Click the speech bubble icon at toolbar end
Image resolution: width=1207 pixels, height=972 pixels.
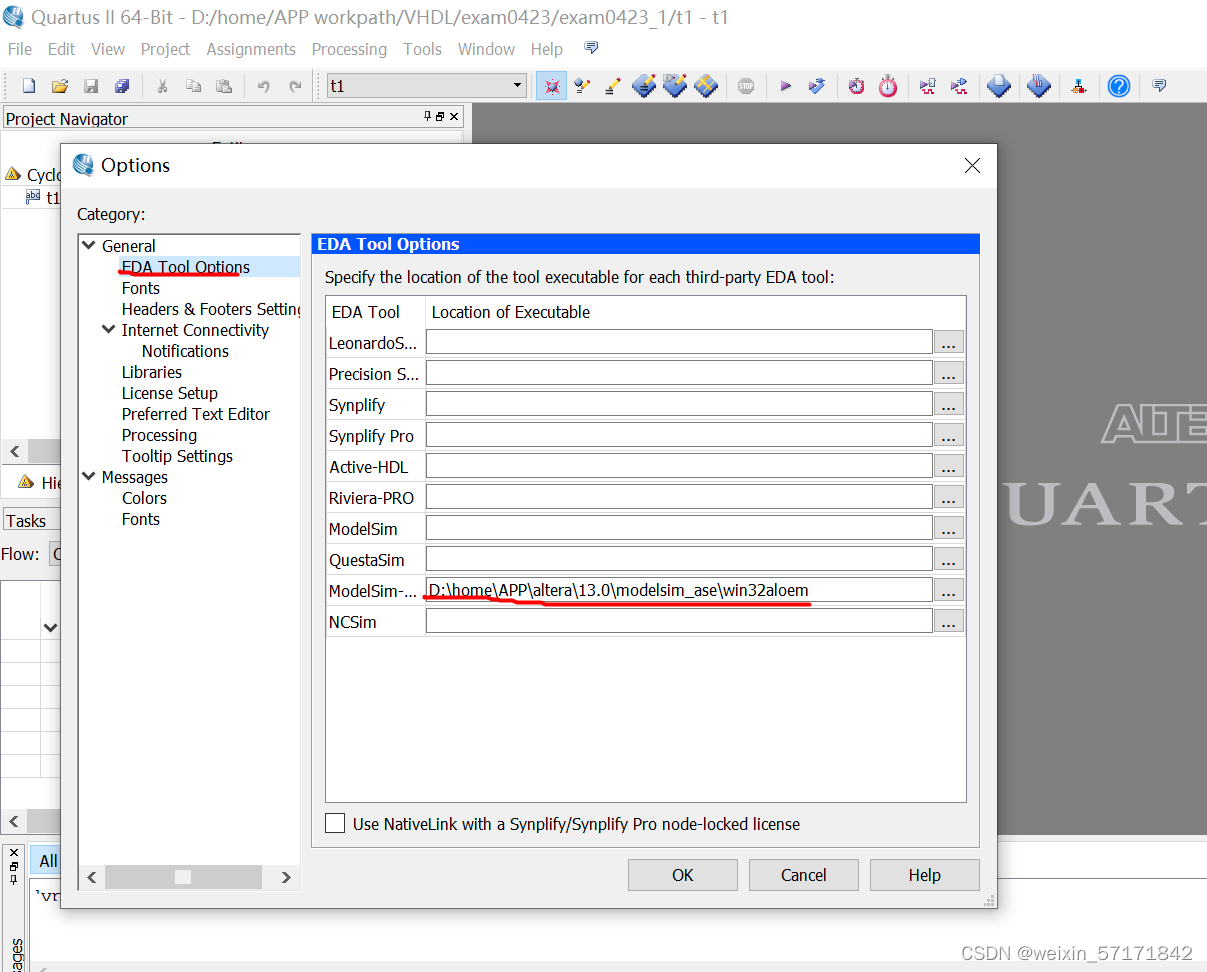click(x=1159, y=86)
